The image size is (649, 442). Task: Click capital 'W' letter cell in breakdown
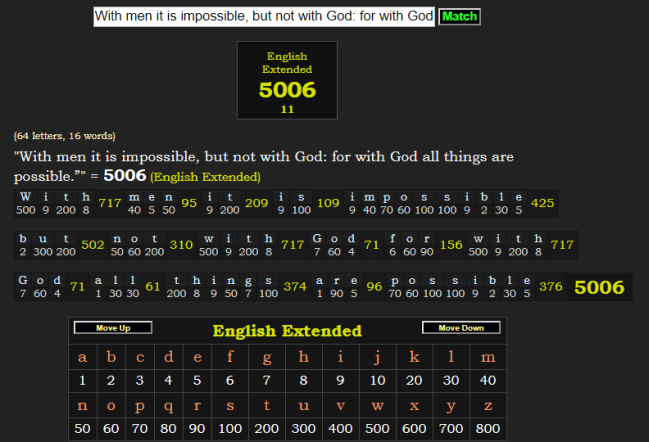click(x=25, y=197)
